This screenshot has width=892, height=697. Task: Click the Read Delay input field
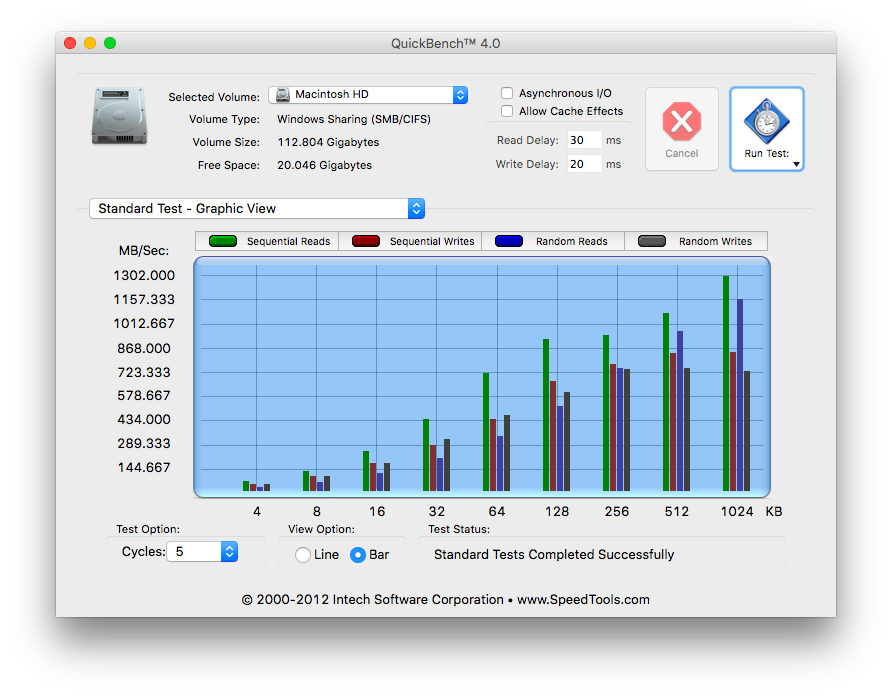click(584, 140)
